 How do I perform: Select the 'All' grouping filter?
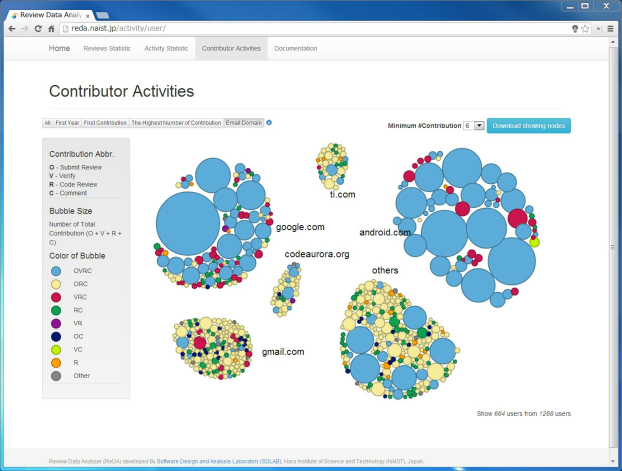pos(47,123)
